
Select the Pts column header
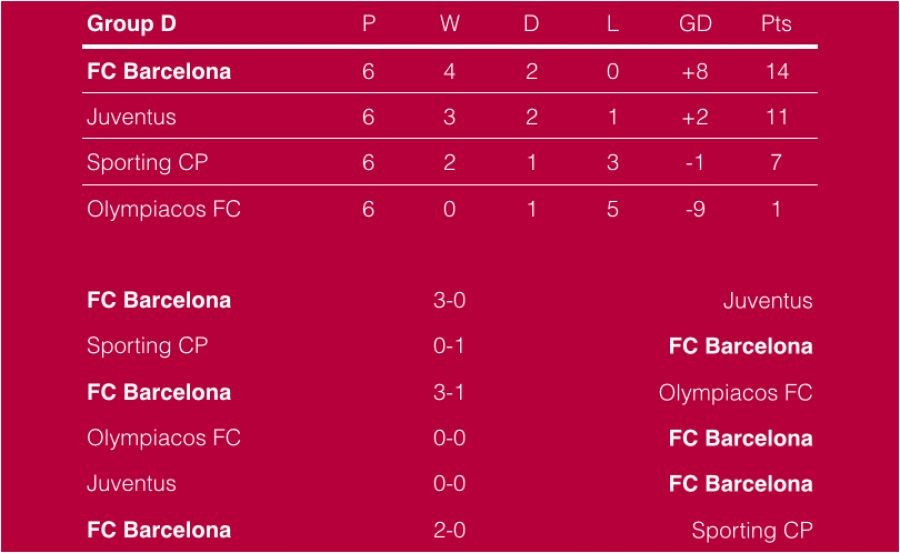point(776,24)
